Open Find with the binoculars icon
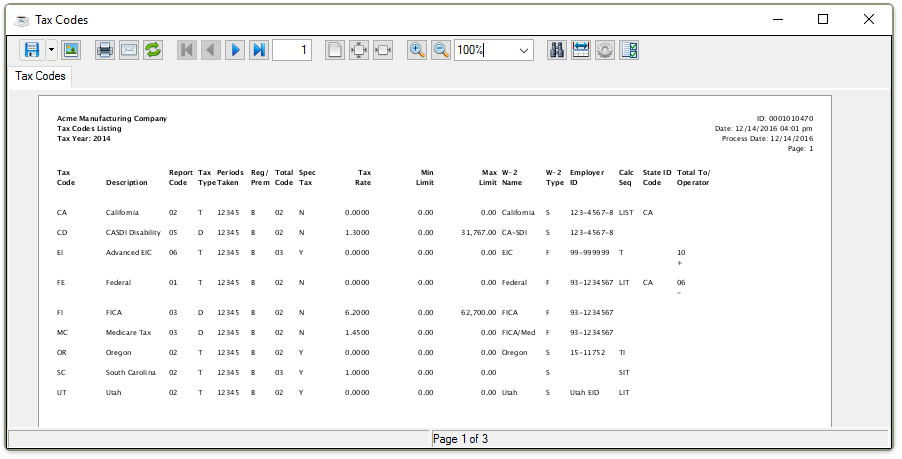 pyautogui.click(x=557, y=50)
